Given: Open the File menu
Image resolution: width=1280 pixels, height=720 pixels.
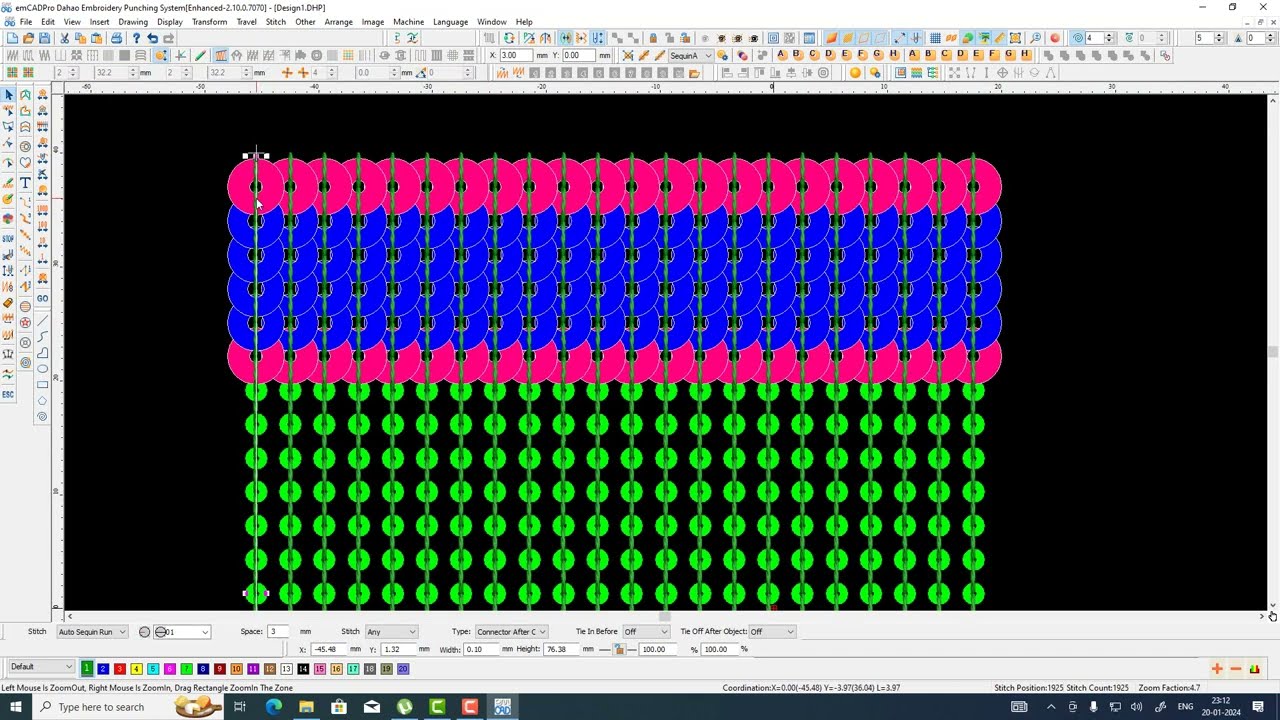Looking at the screenshot, I should point(26,22).
